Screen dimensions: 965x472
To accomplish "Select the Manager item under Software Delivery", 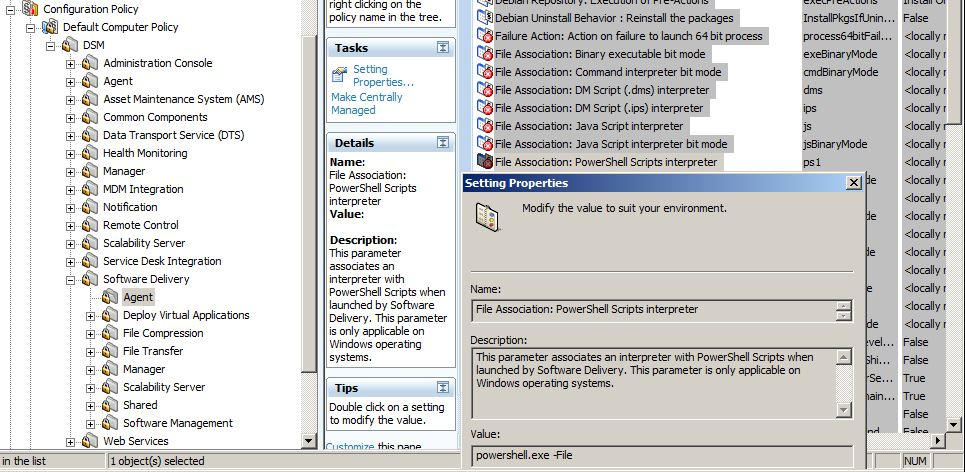I will click(x=143, y=369).
